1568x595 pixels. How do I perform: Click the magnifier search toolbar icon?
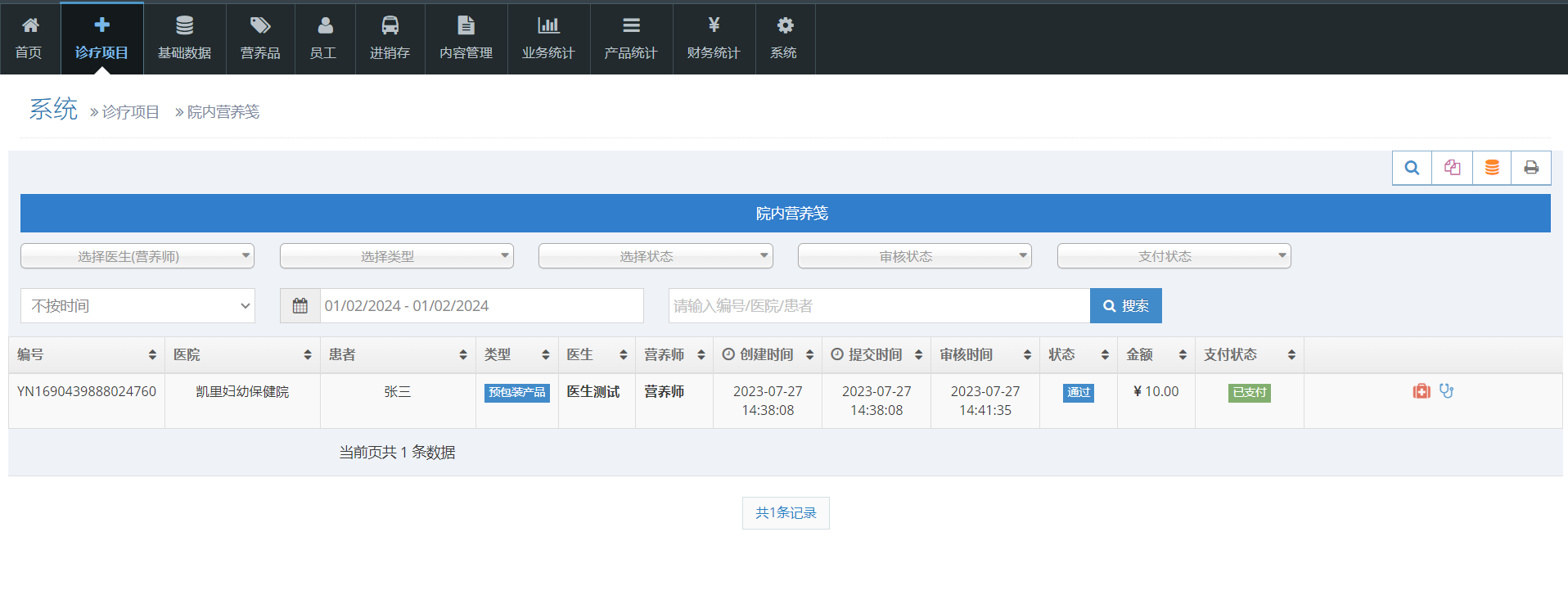click(1412, 168)
